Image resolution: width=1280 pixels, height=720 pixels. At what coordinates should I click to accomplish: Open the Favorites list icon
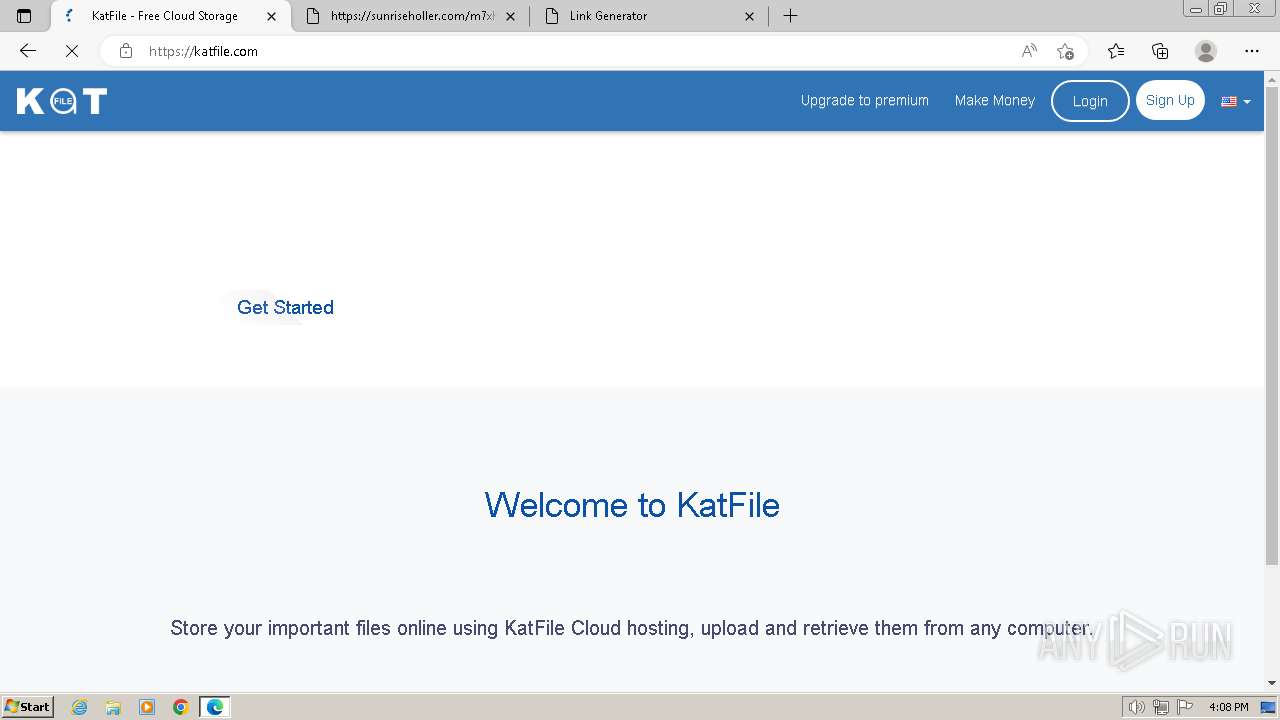click(x=1116, y=51)
